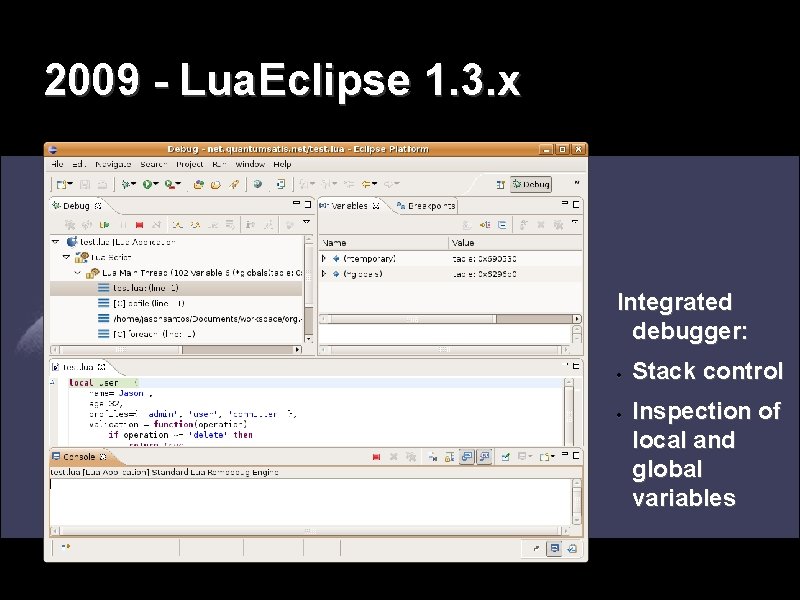Collapse the Lua Main Thread node
800x600 pixels.
coord(78,273)
